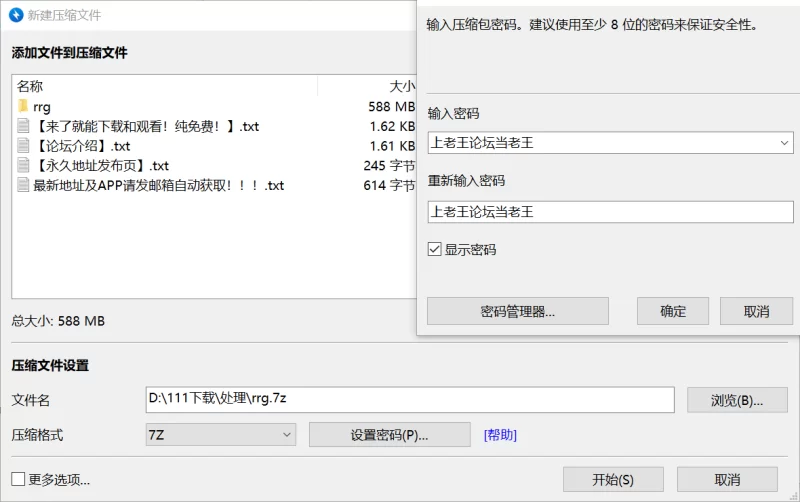Screen dimensions: 800x502
Task: Cancel the password dialog
Action: [756, 311]
